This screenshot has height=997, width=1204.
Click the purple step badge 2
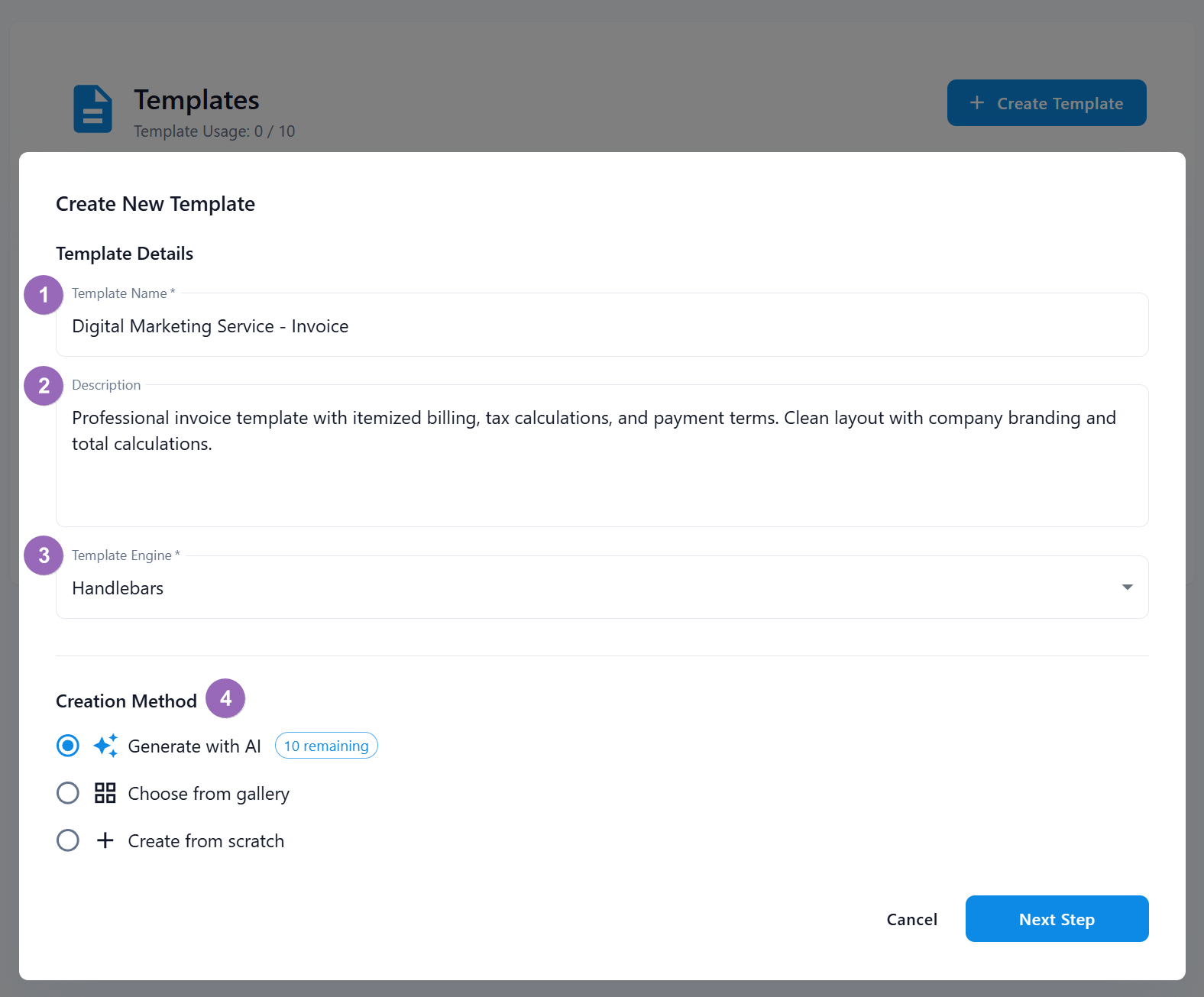tap(44, 386)
